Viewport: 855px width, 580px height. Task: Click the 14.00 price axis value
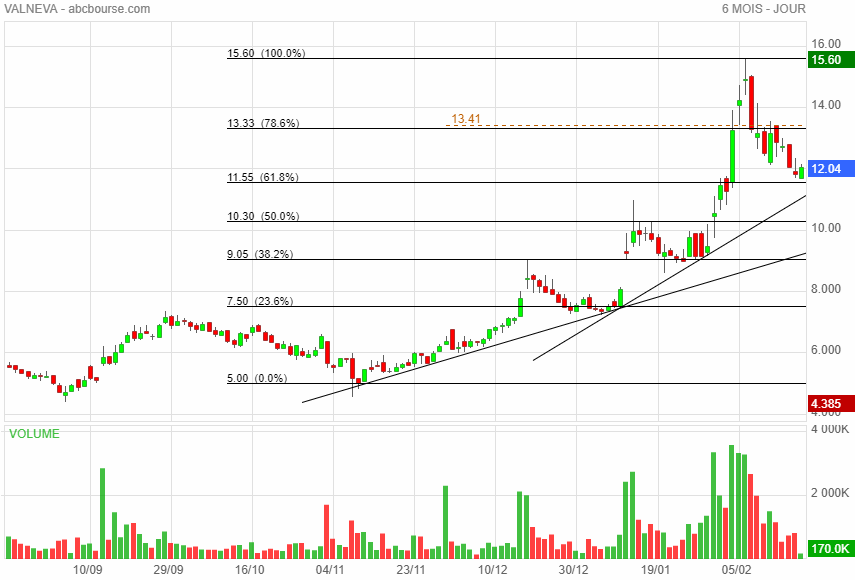826,105
